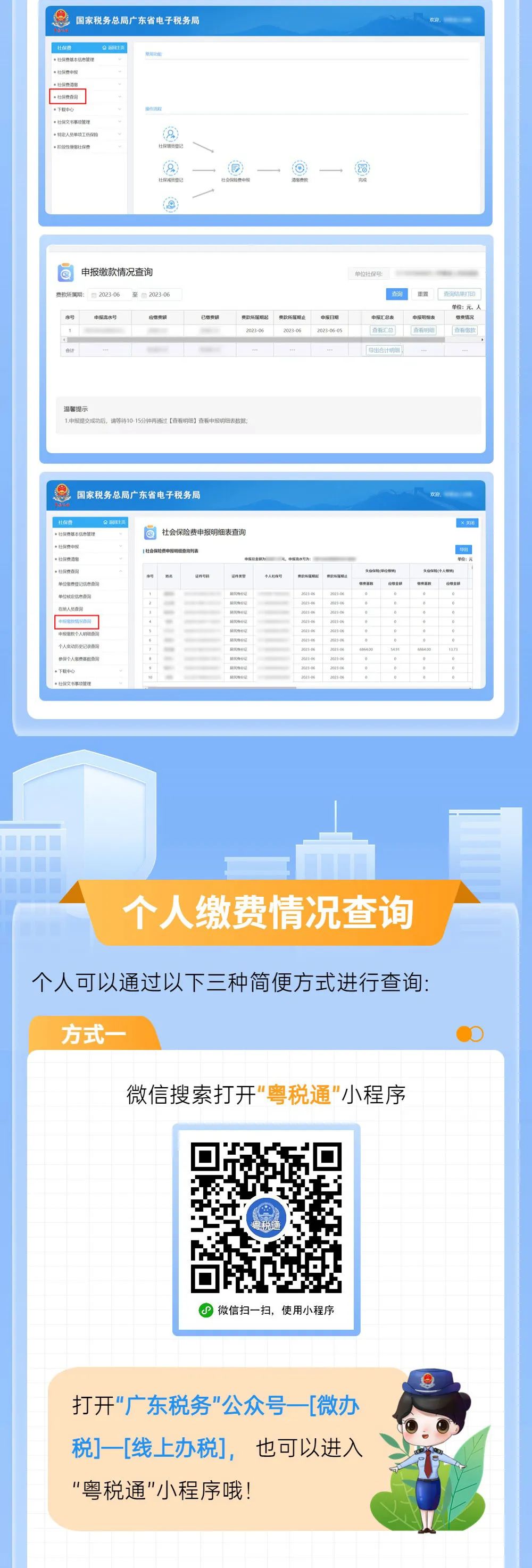Screen dimensions: 532x1568
Task: Click the blue 查询 button
Action: coord(397,294)
